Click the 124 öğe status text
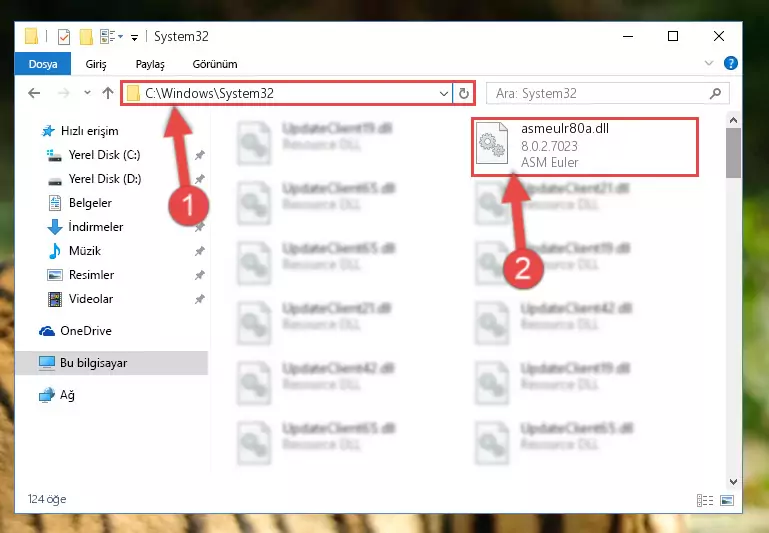The height and width of the screenshot is (533, 769). pos(47,499)
